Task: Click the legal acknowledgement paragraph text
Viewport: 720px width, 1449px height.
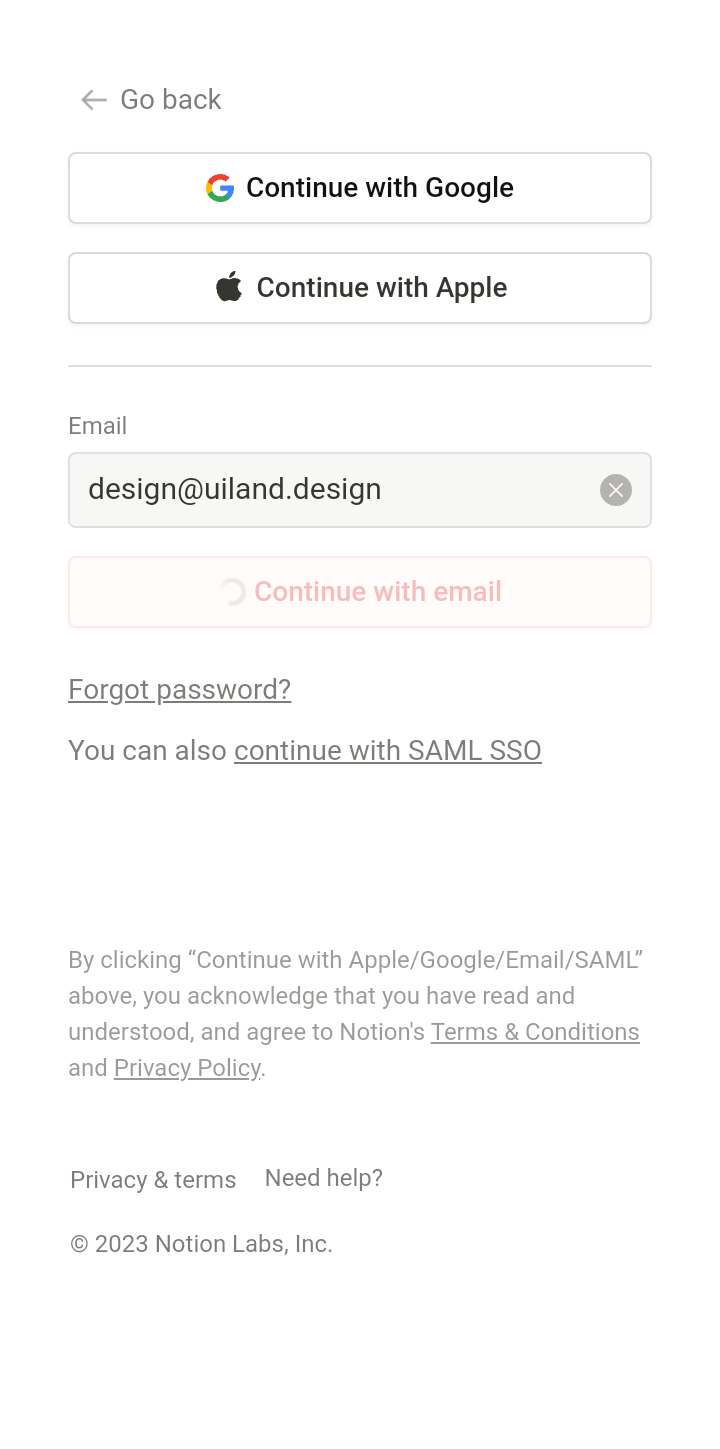Action: [x=356, y=1014]
